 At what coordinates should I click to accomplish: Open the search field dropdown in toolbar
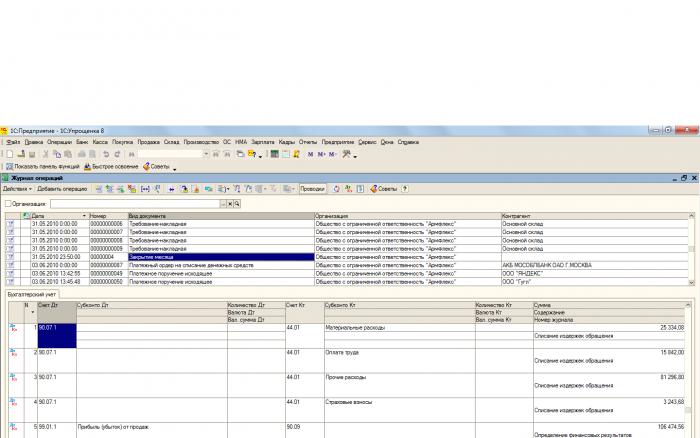[x=206, y=154]
